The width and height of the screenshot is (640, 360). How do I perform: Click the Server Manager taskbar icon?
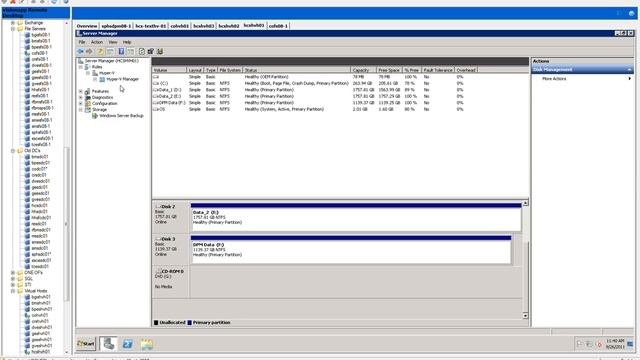108,344
